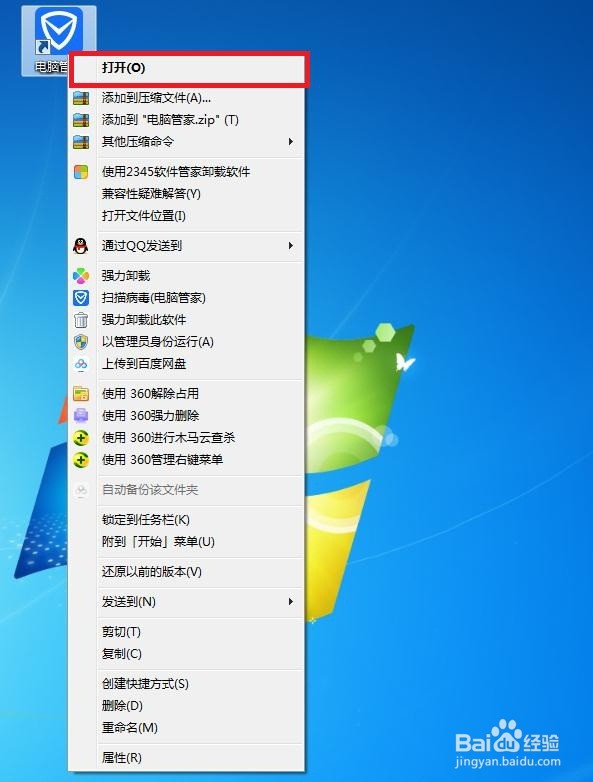This screenshot has height=782, width=593.
Task: Choose 打开文件位置(I)
Action: (187, 215)
